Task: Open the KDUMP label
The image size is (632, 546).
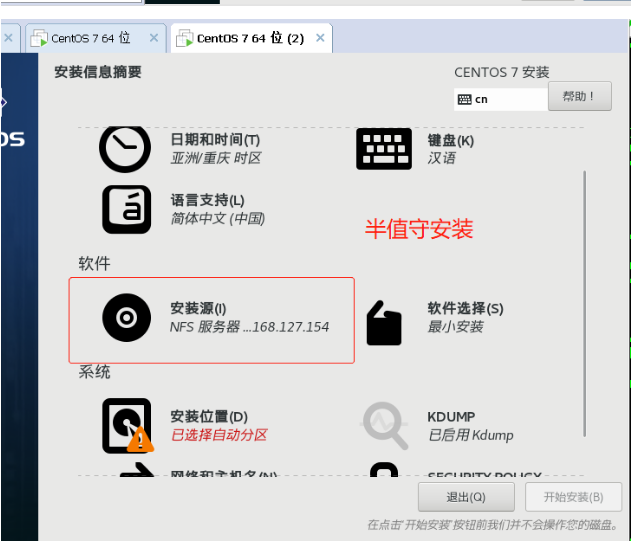Action: click(451, 417)
